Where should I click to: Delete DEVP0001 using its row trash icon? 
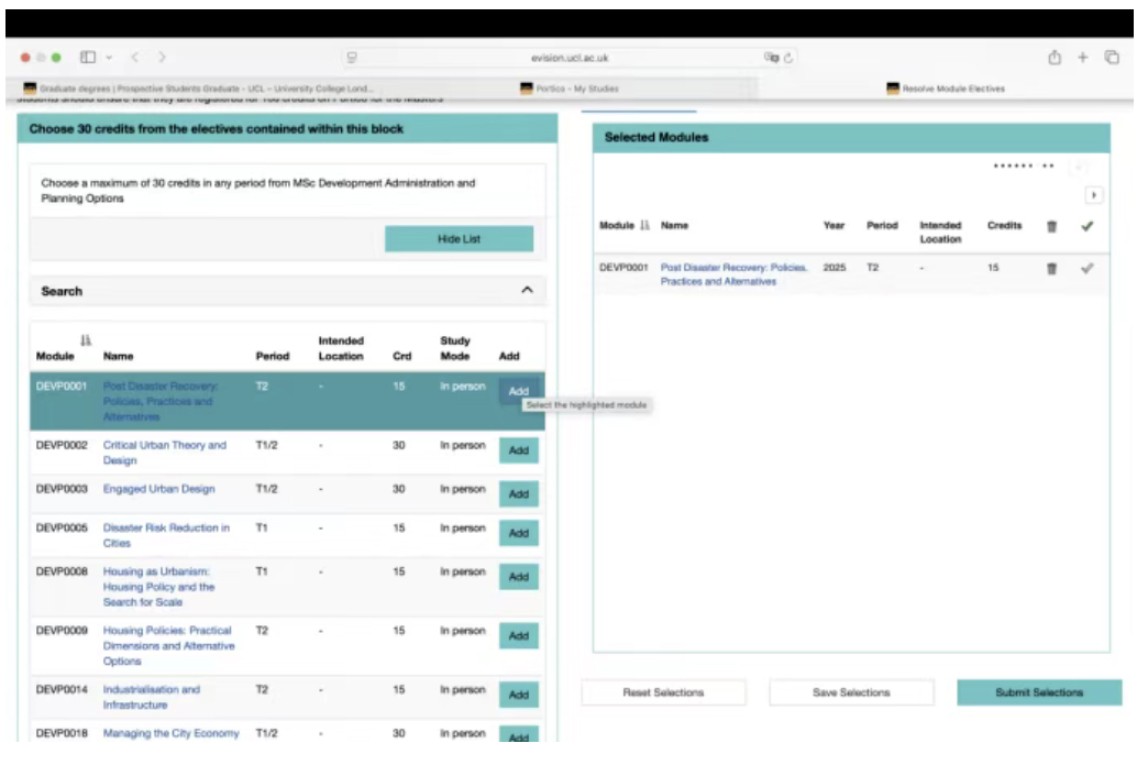[1051, 268]
